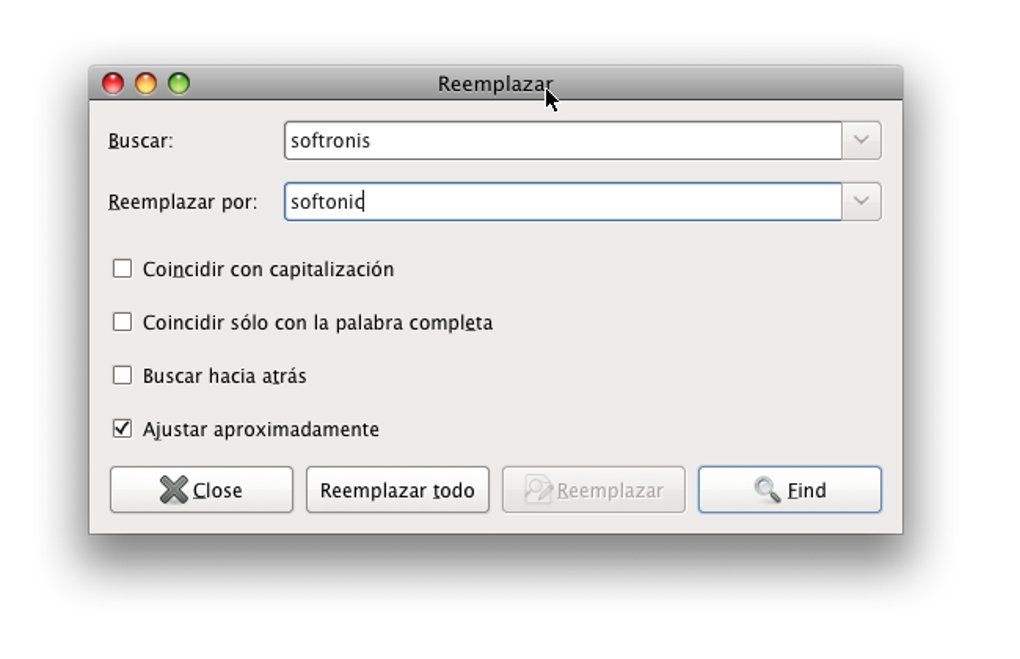Click the "Buscar:" field label
The width and height of the screenshot is (1020, 659).
(141, 141)
